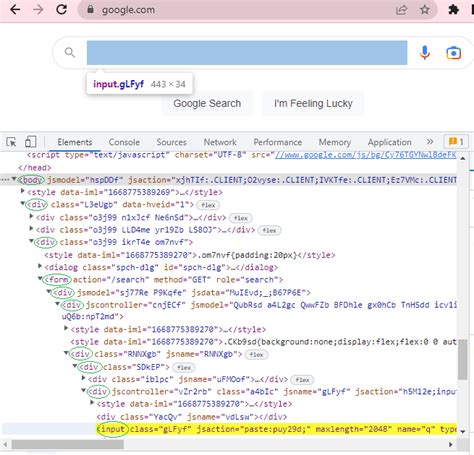Image resolution: width=474 pixels, height=455 pixels.
Task: Toggle the flex badge on iblpc div
Action: (x=302, y=380)
